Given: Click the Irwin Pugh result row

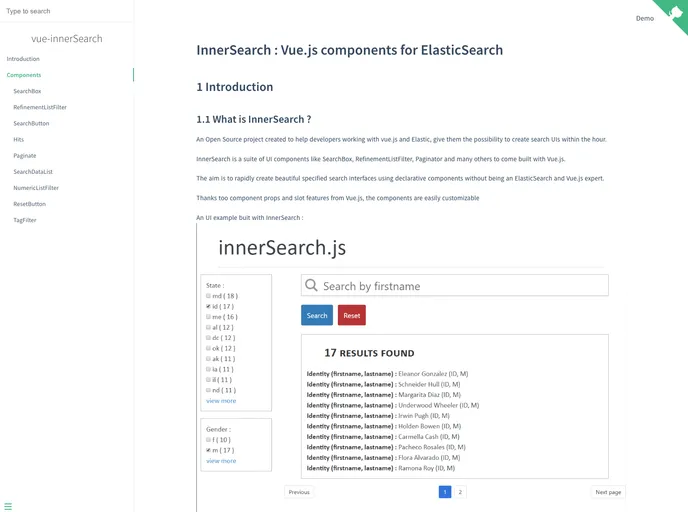Looking at the screenshot, I should pyautogui.click(x=378, y=415).
